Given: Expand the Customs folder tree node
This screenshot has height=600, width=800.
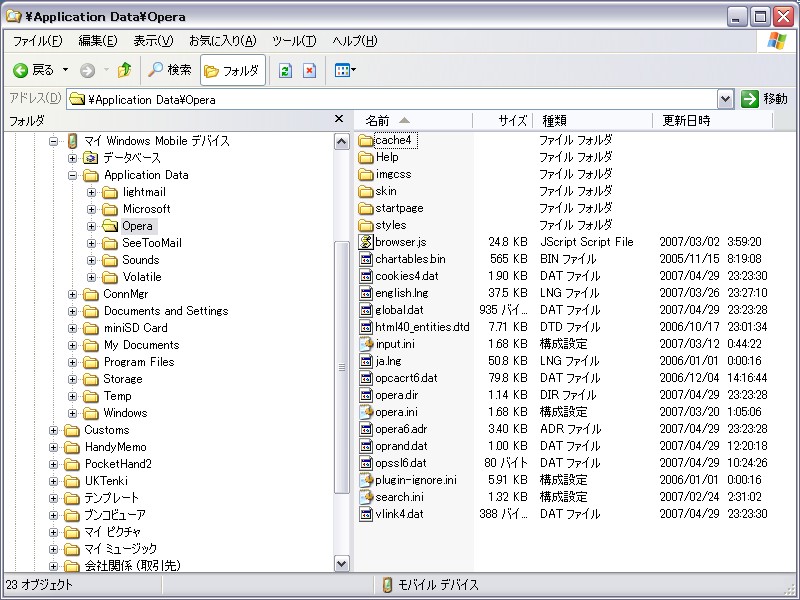Looking at the screenshot, I should (53, 430).
